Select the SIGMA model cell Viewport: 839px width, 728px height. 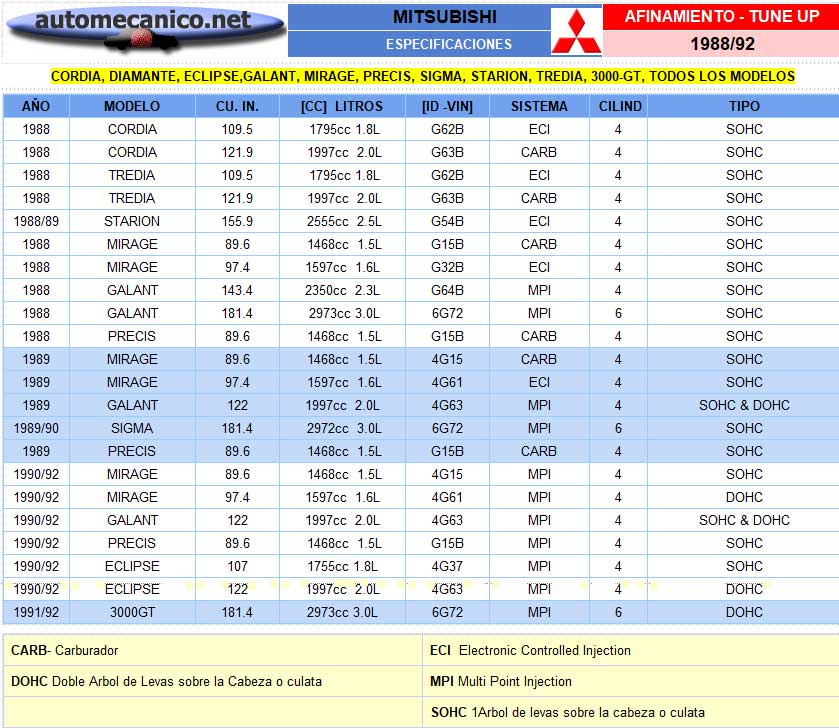click(132, 428)
